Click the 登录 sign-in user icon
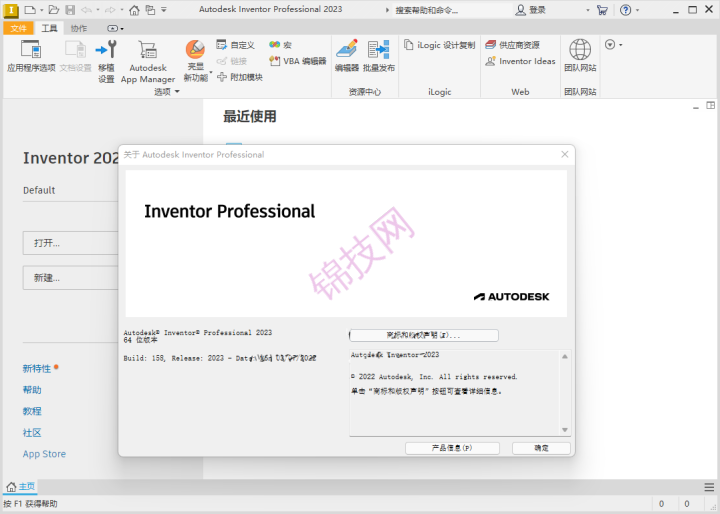 [520, 10]
